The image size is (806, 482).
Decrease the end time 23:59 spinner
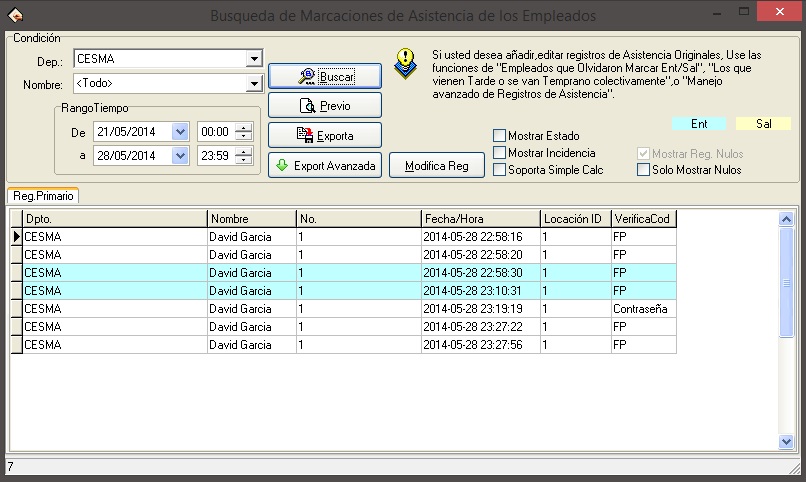(x=244, y=160)
